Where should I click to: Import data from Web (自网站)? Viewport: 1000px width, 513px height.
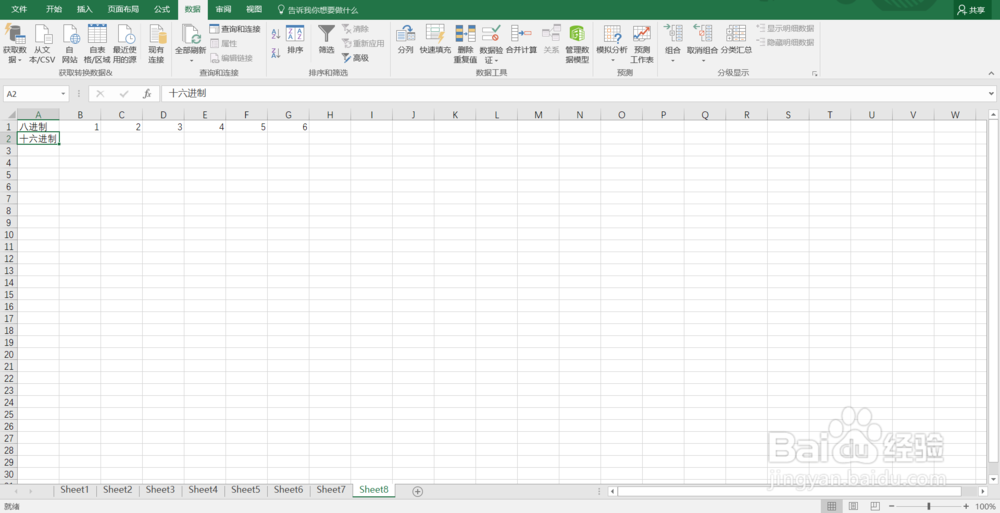tap(70, 44)
